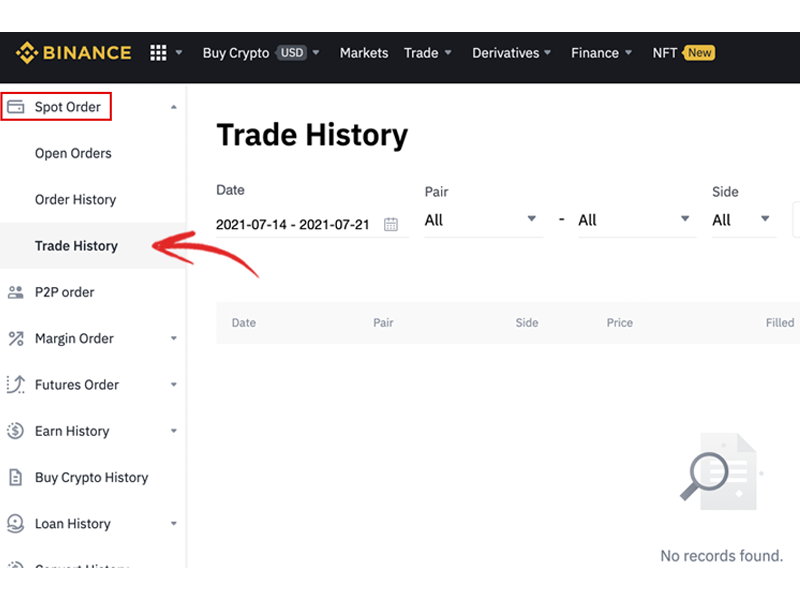This screenshot has width=800, height=600.
Task: Click the Futures Order arrow icon
Action: coord(16,385)
